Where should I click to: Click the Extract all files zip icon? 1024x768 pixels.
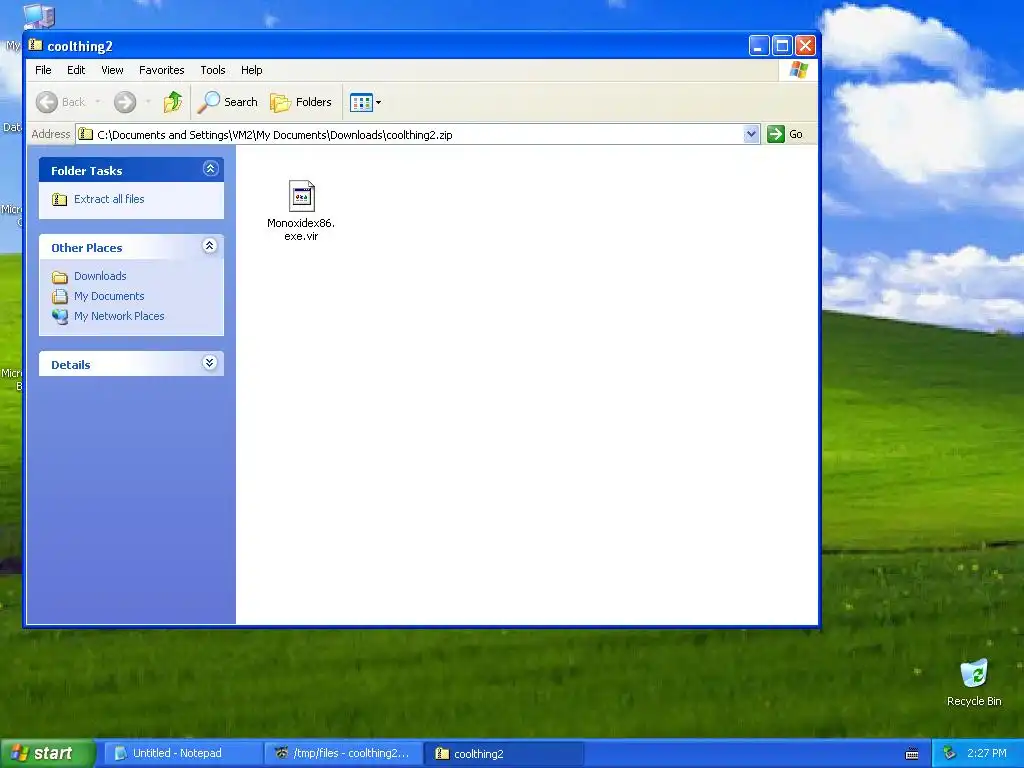(59, 199)
